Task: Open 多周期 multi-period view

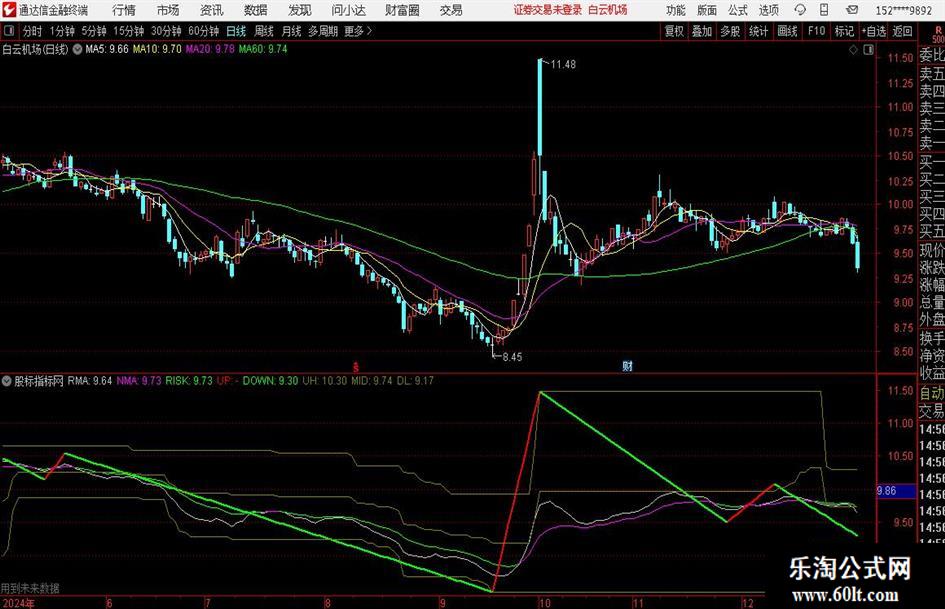Action: pyautogui.click(x=323, y=31)
